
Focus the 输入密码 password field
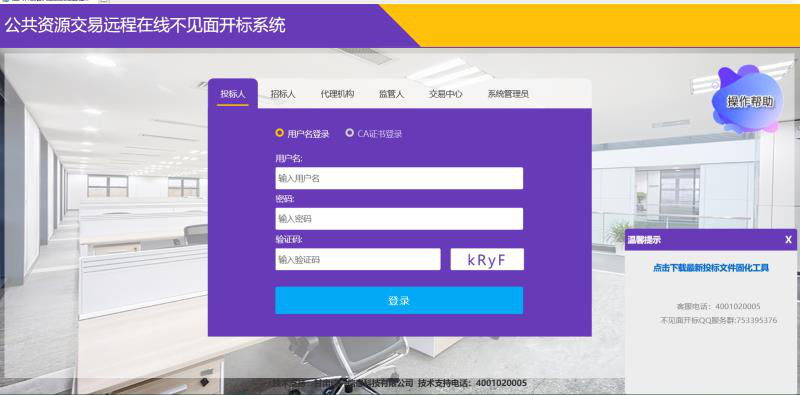399,218
